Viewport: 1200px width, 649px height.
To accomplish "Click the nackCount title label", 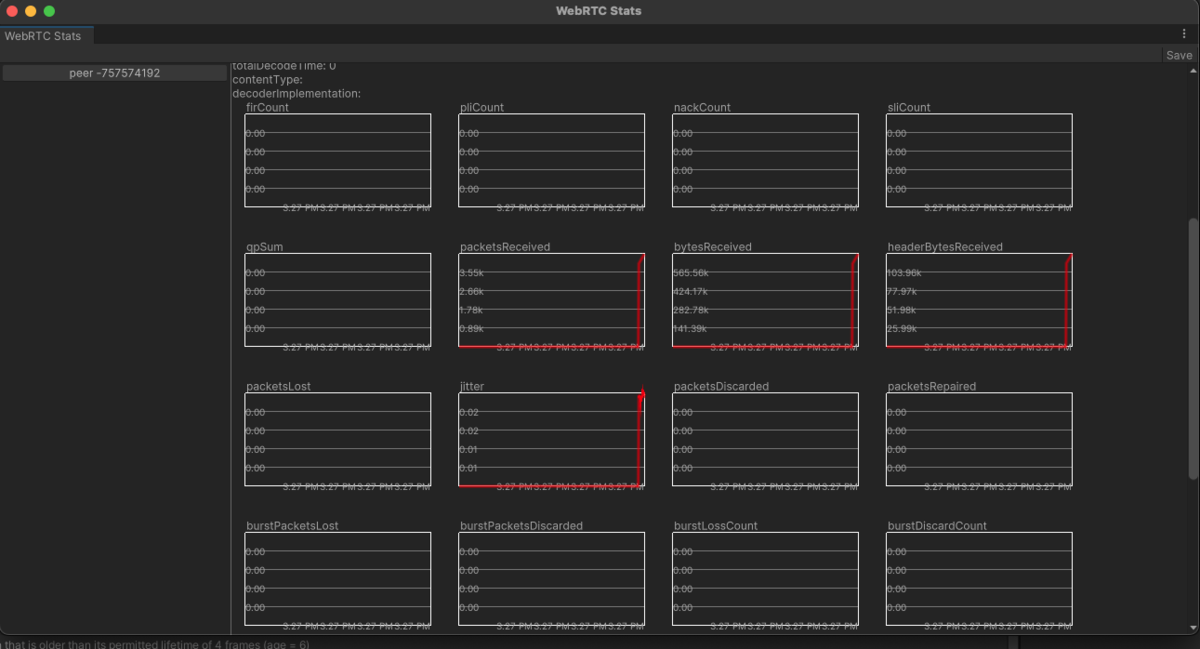I will point(702,107).
